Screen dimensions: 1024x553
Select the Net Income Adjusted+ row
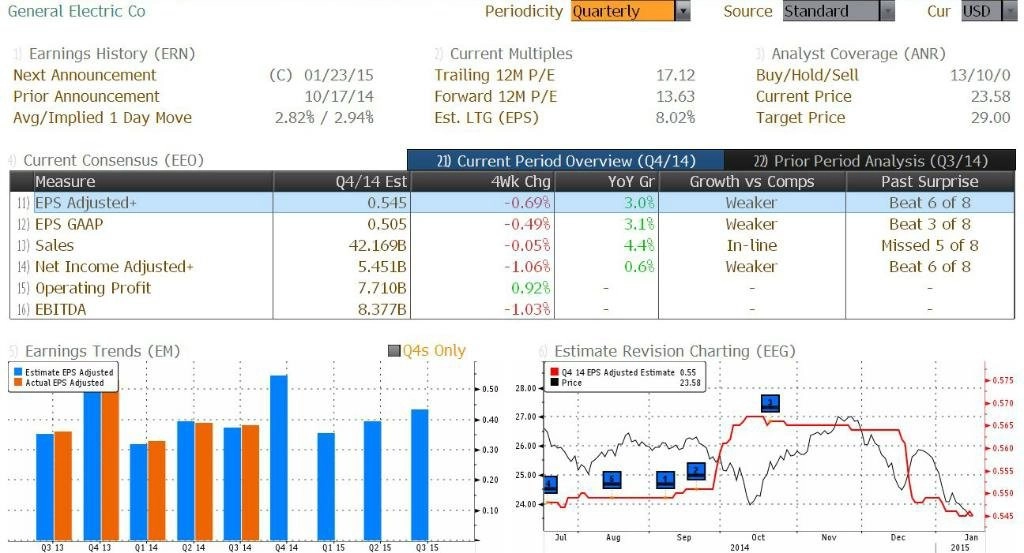point(512,266)
